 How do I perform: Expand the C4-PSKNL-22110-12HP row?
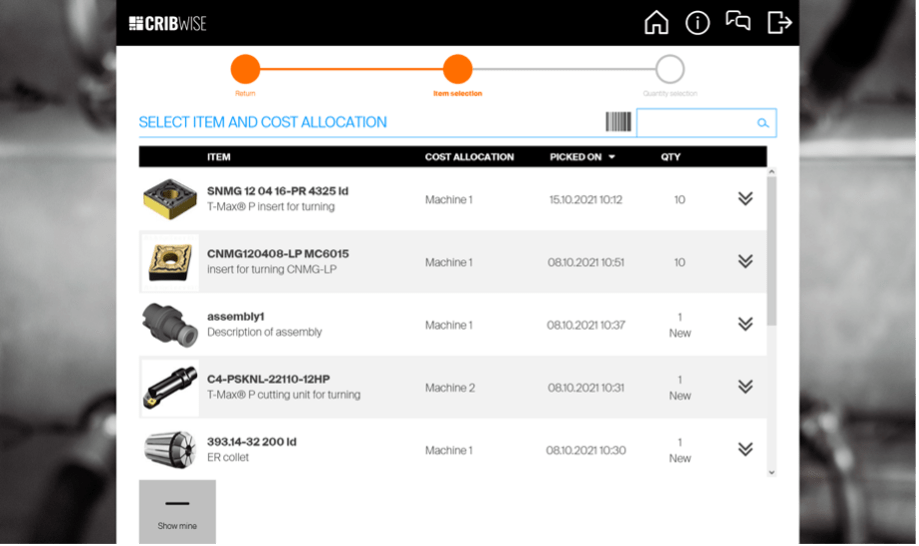click(745, 387)
